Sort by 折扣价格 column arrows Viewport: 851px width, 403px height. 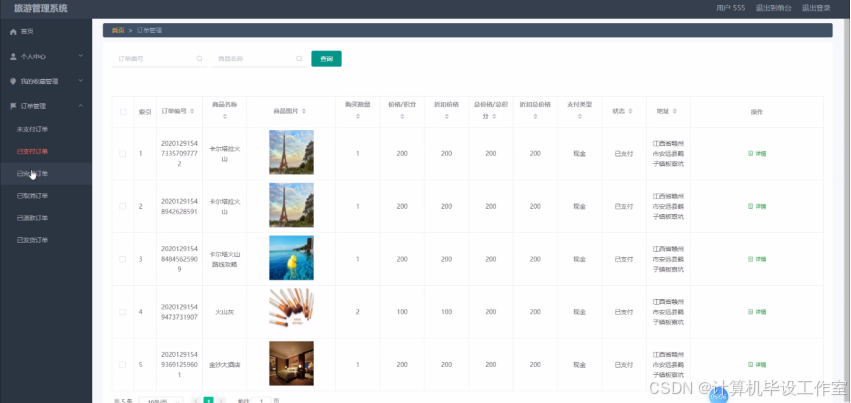click(447, 117)
